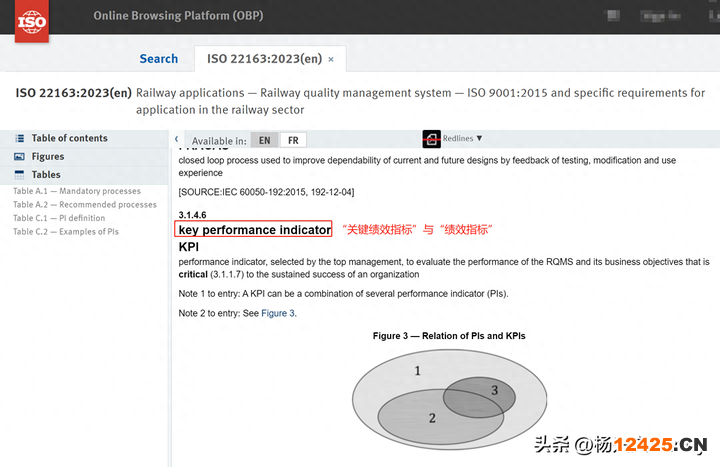Open the Figures section
This screenshot has height=467, width=720.
click(x=48, y=157)
